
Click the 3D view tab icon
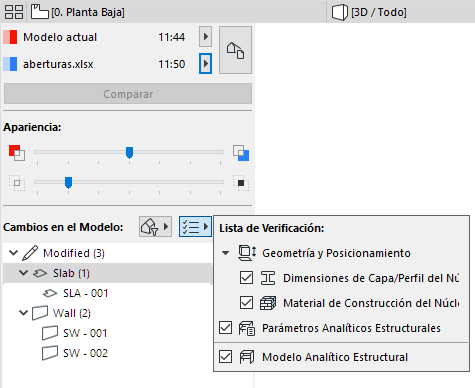pos(340,12)
